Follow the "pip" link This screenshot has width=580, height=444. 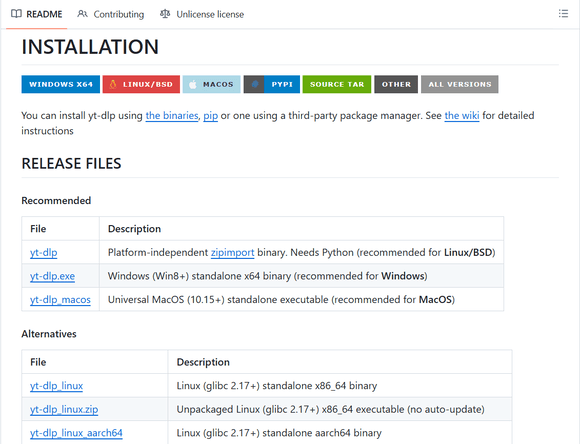210,116
